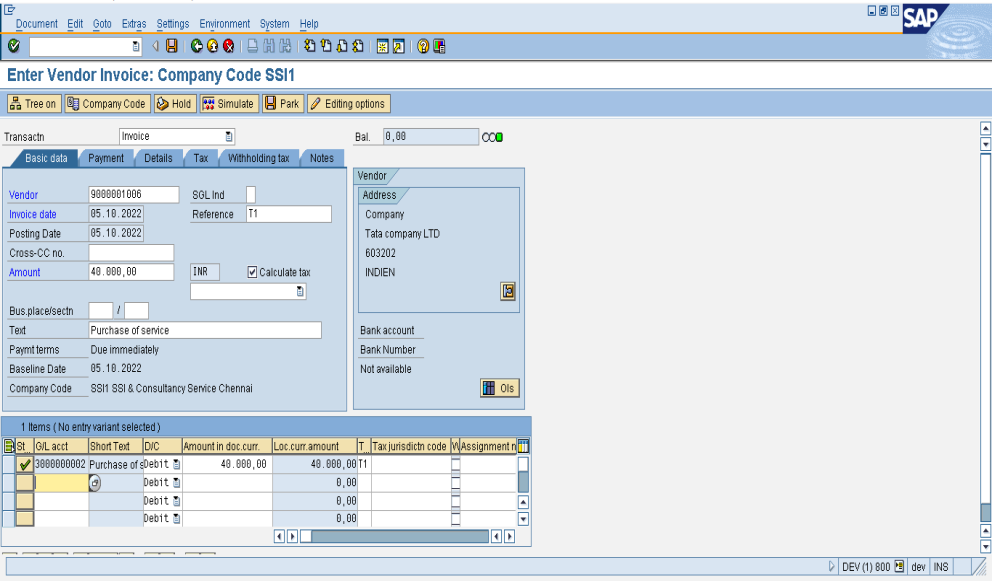Viewport: 992px width, 582px height.
Task: Click the green Enter checkmark icon
Action: pos(13,47)
